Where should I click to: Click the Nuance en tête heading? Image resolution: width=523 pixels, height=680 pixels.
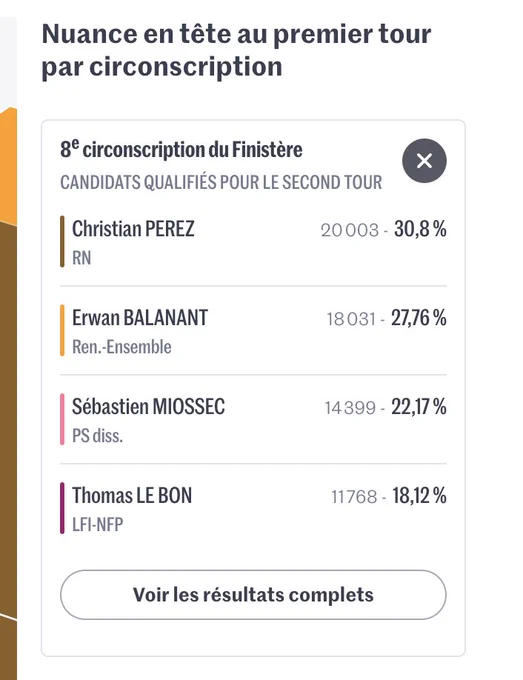click(x=236, y=50)
